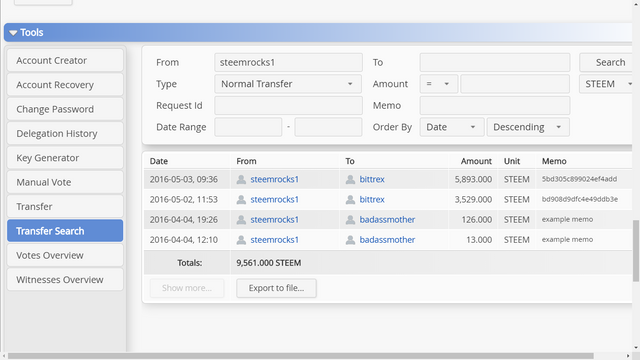The height and width of the screenshot is (360, 640).
Task: Go to Change Password
Action: click(65, 109)
